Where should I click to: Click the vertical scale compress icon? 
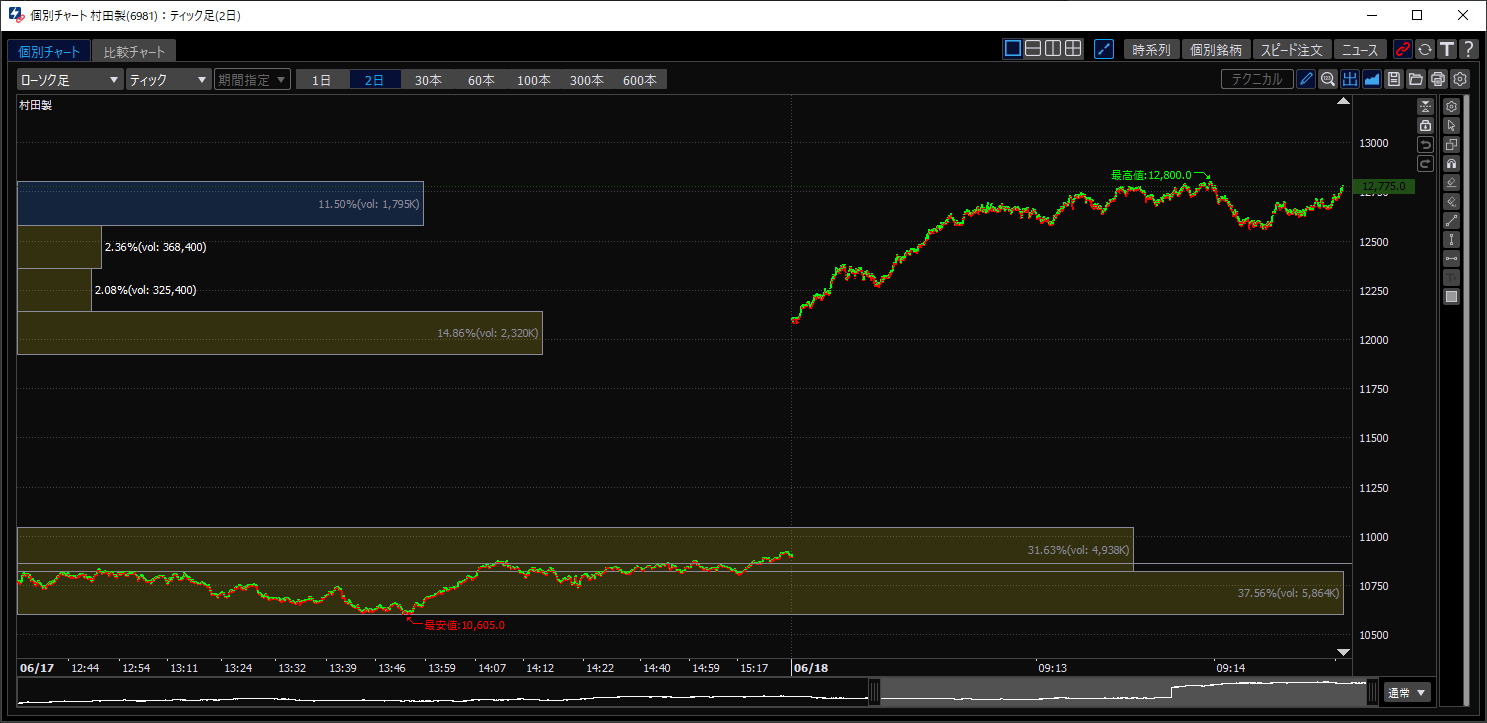point(1426,106)
